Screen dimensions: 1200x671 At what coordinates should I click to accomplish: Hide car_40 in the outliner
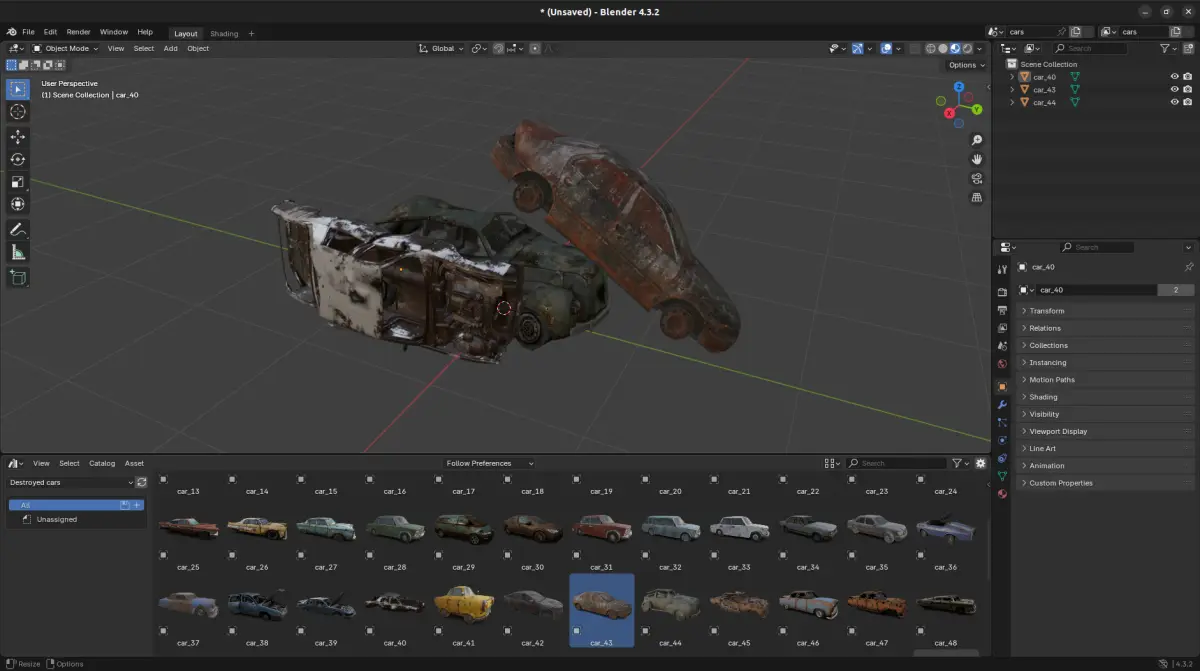pos(1174,77)
